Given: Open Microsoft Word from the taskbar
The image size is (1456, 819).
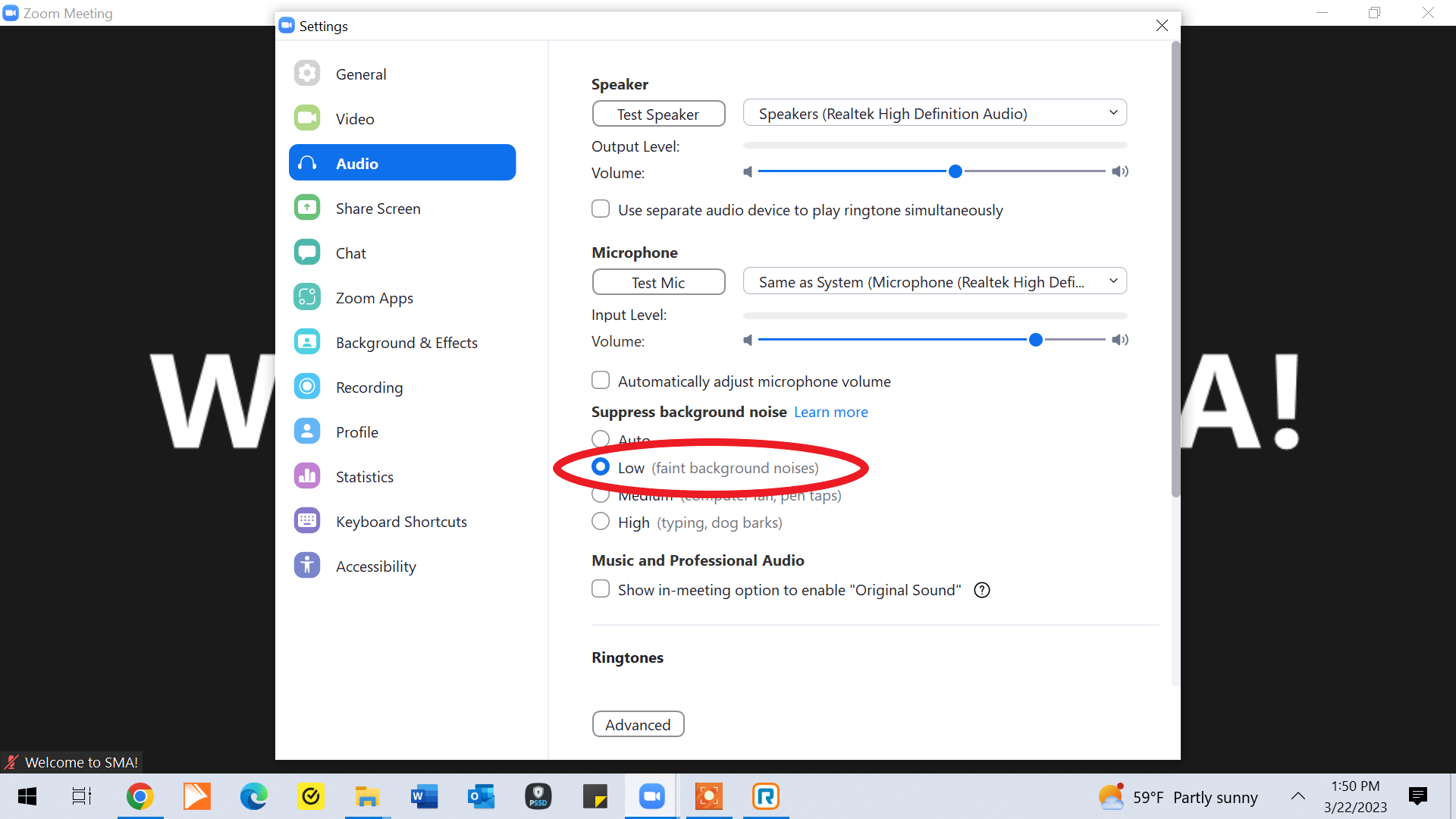Looking at the screenshot, I should [425, 796].
